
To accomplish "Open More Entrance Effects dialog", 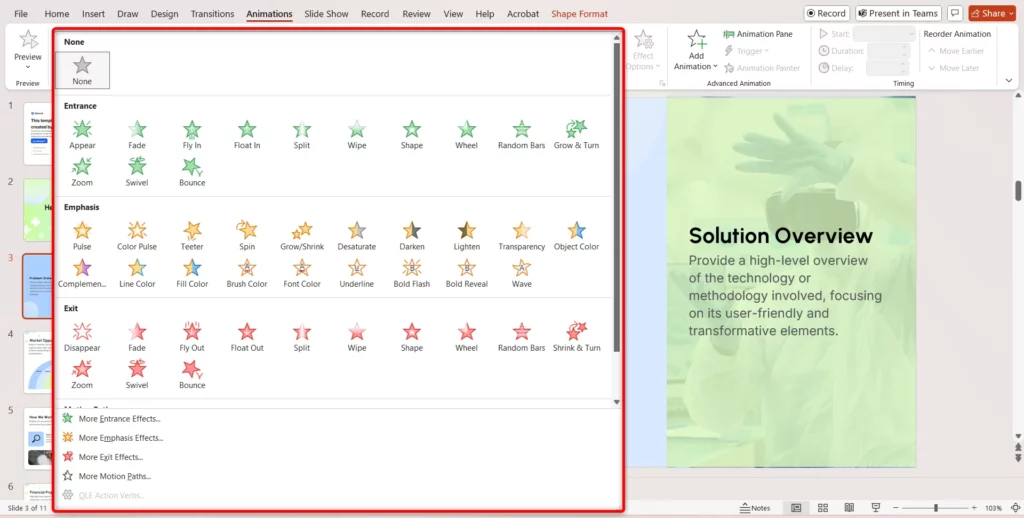I will pyautogui.click(x=119, y=419).
